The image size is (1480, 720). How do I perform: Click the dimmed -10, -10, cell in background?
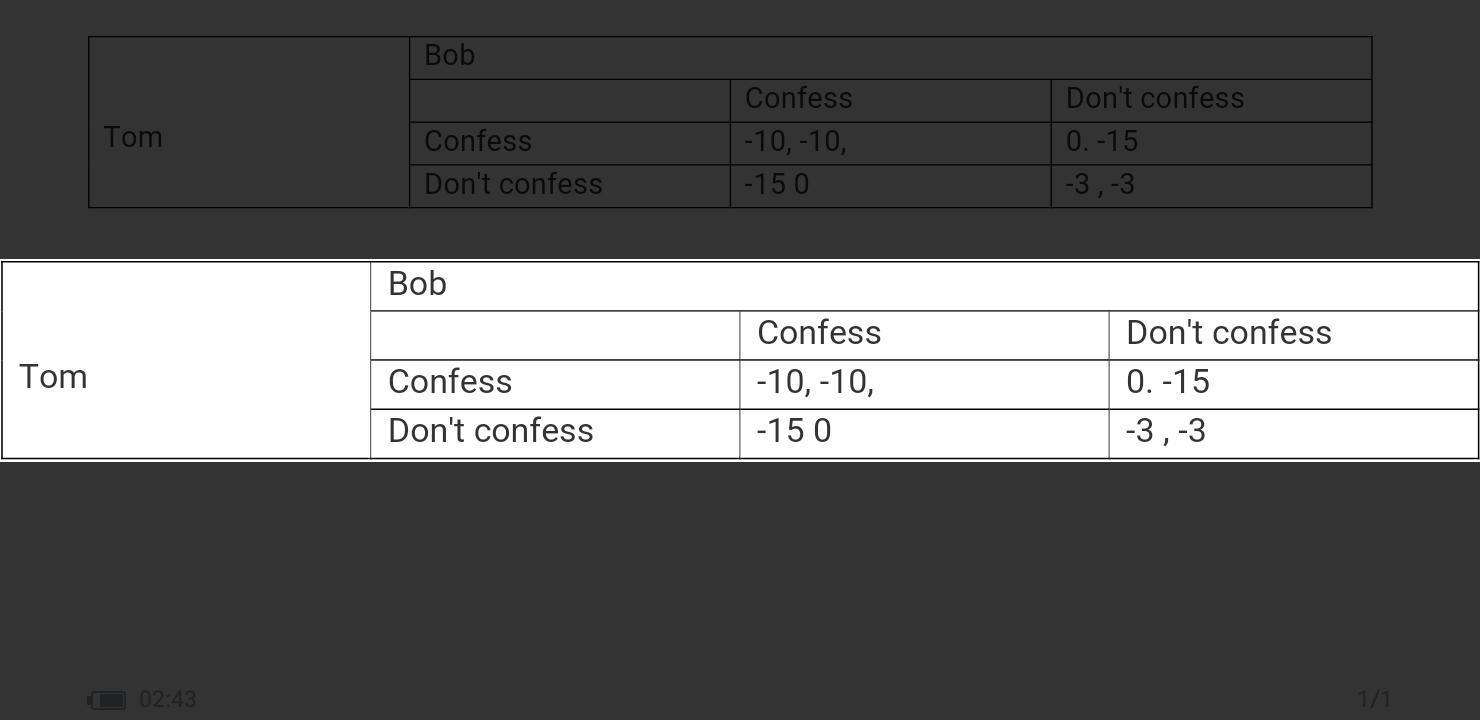click(x=890, y=143)
